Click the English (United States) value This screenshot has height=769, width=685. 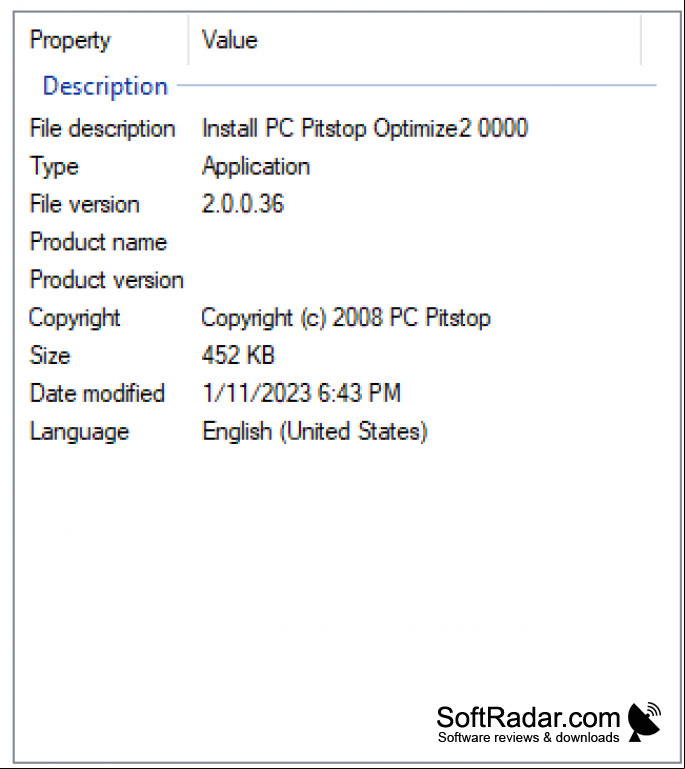click(x=314, y=432)
